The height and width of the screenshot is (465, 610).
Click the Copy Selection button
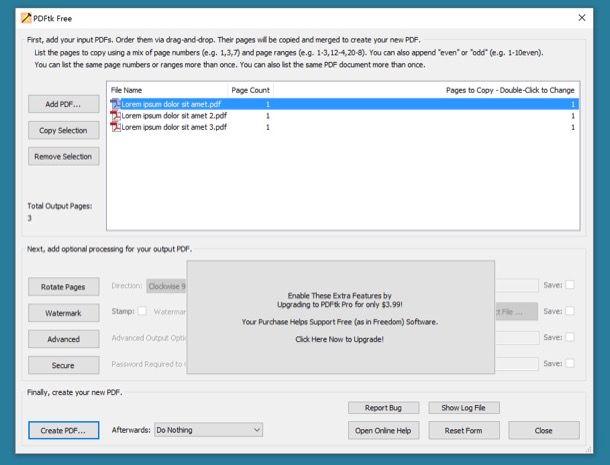click(63, 130)
